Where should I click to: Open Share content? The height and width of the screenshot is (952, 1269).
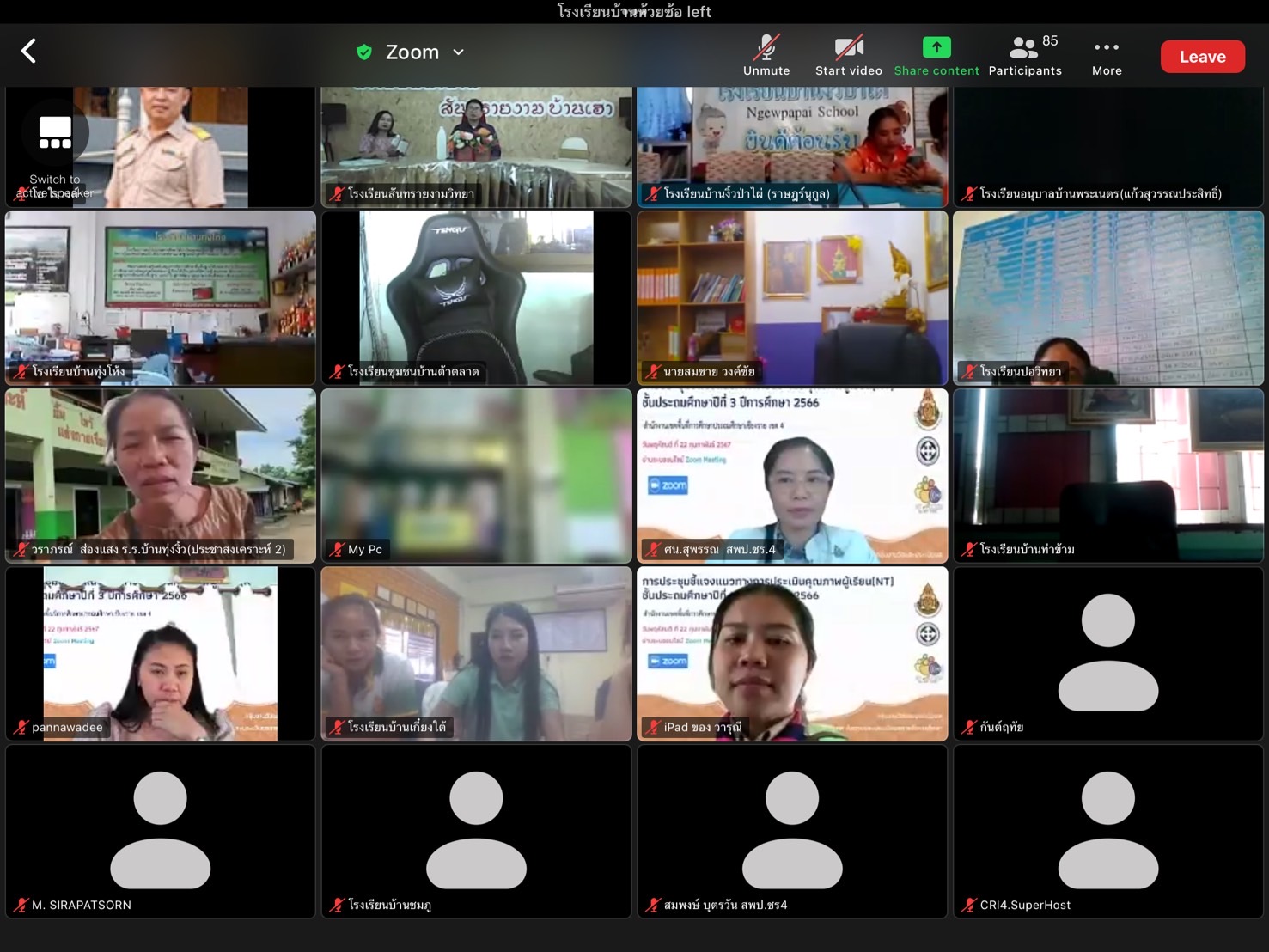tap(936, 55)
